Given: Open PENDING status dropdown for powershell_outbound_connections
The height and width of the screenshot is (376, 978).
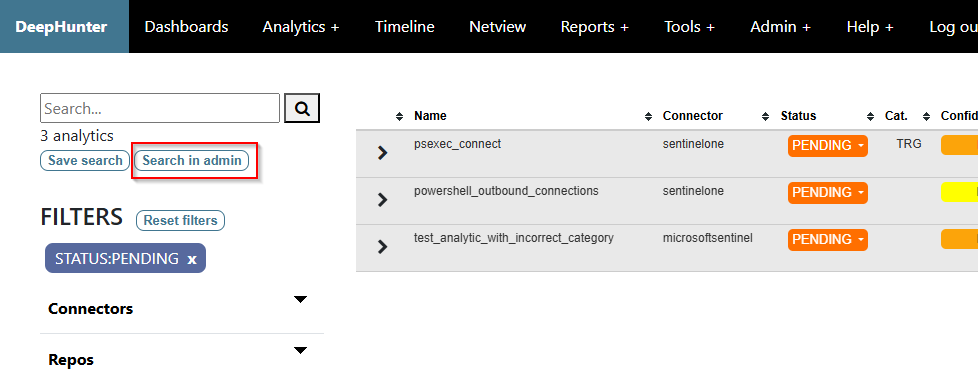Looking at the screenshot, I should pos(828,193).
